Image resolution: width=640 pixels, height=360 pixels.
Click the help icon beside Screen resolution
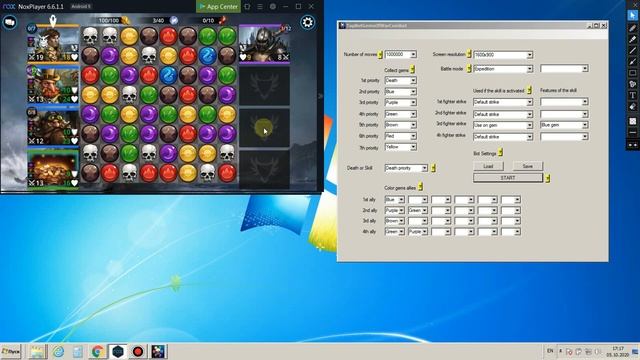tap(469, 54)
